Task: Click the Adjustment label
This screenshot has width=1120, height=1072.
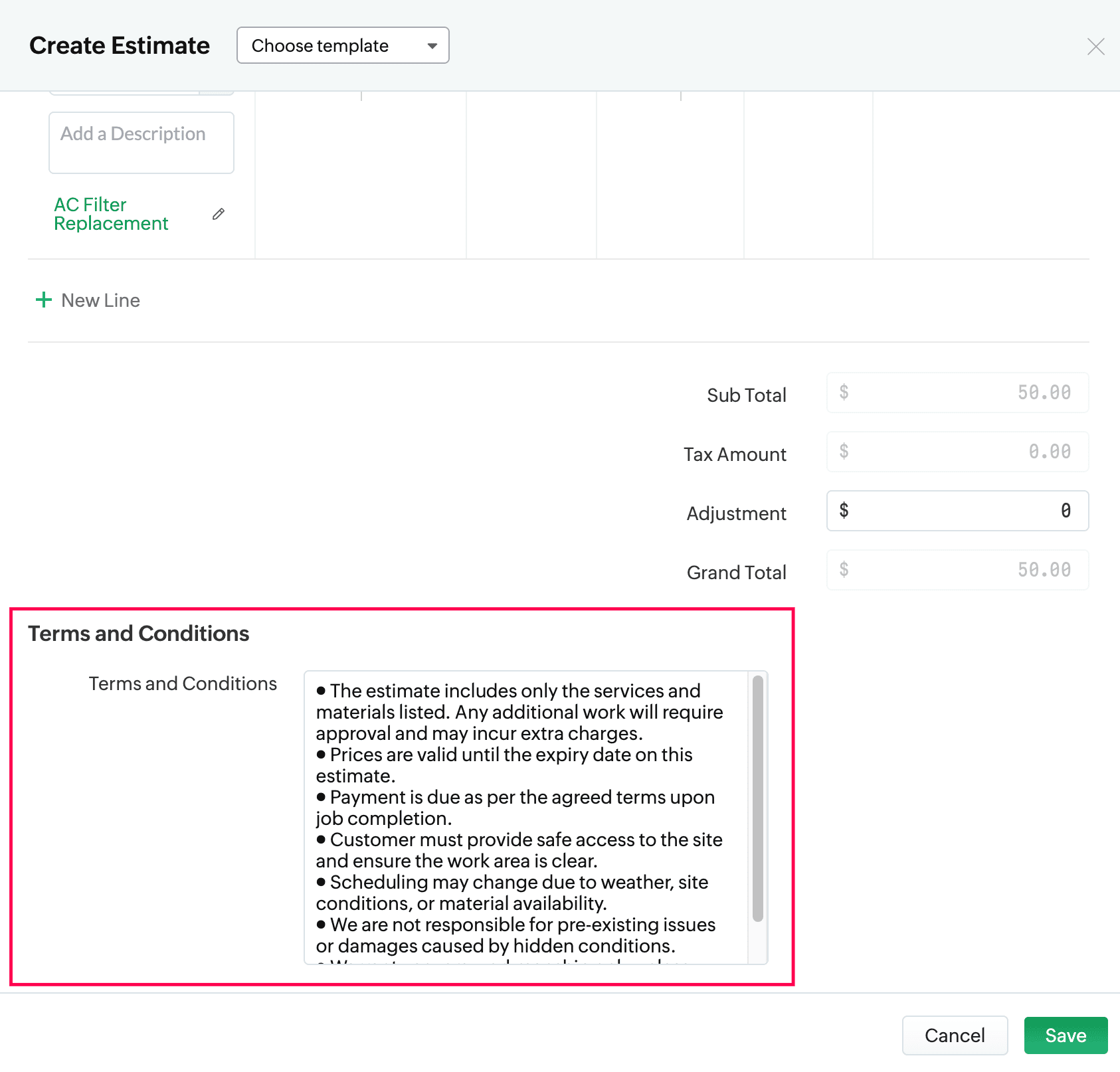Action: click(x=736, y=513)
